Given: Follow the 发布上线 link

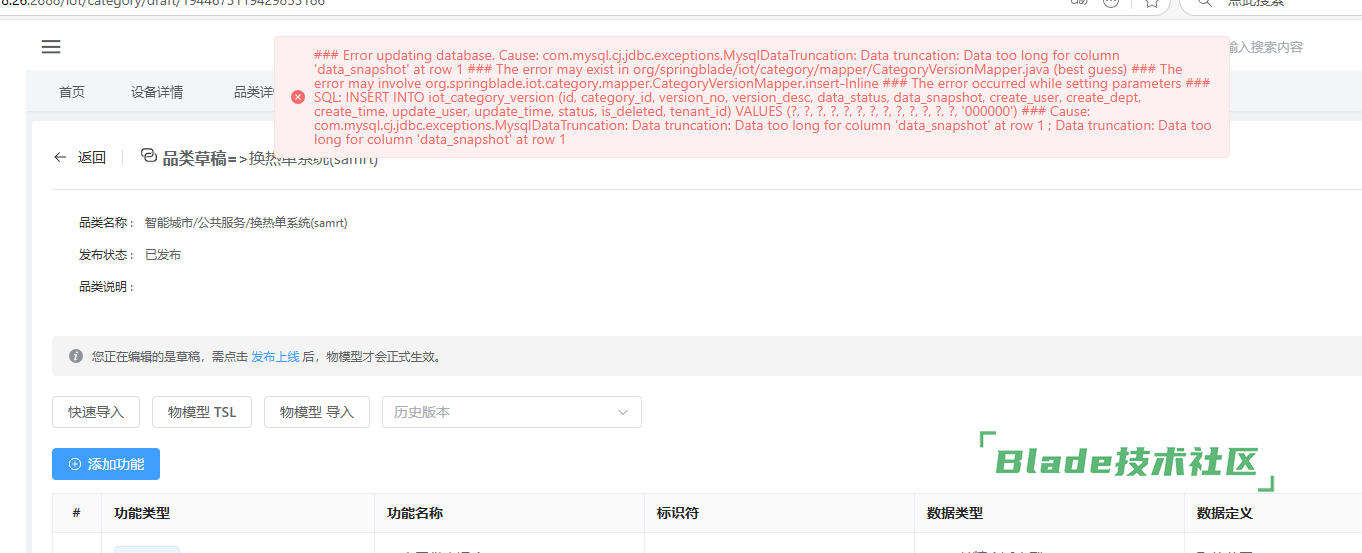Looking at the screenshot, I should (275, 356).
